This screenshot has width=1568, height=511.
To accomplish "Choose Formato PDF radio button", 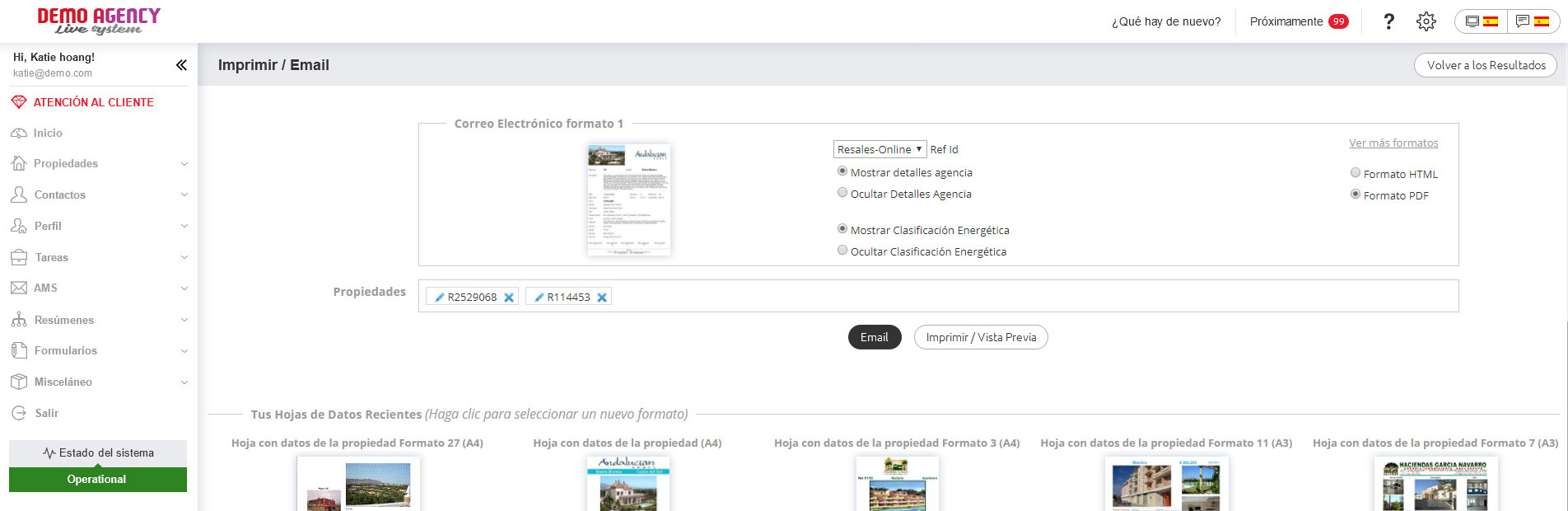I will (1356, 195).
